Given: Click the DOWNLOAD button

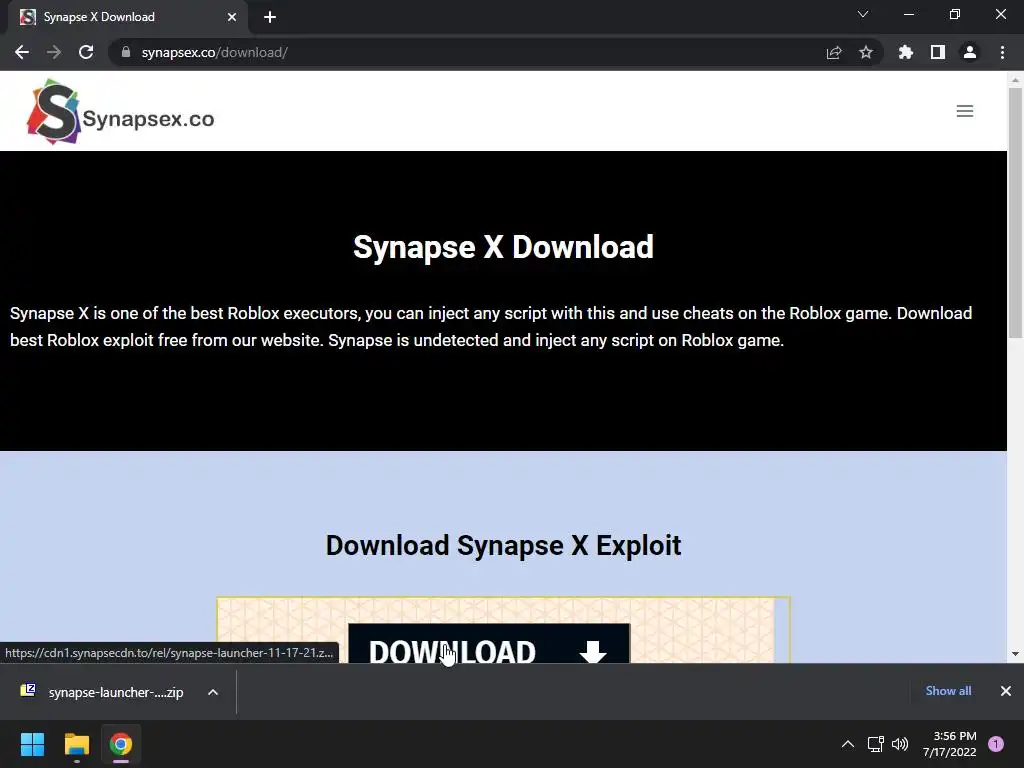Looking at the screenshot, I should pos(488,644).
